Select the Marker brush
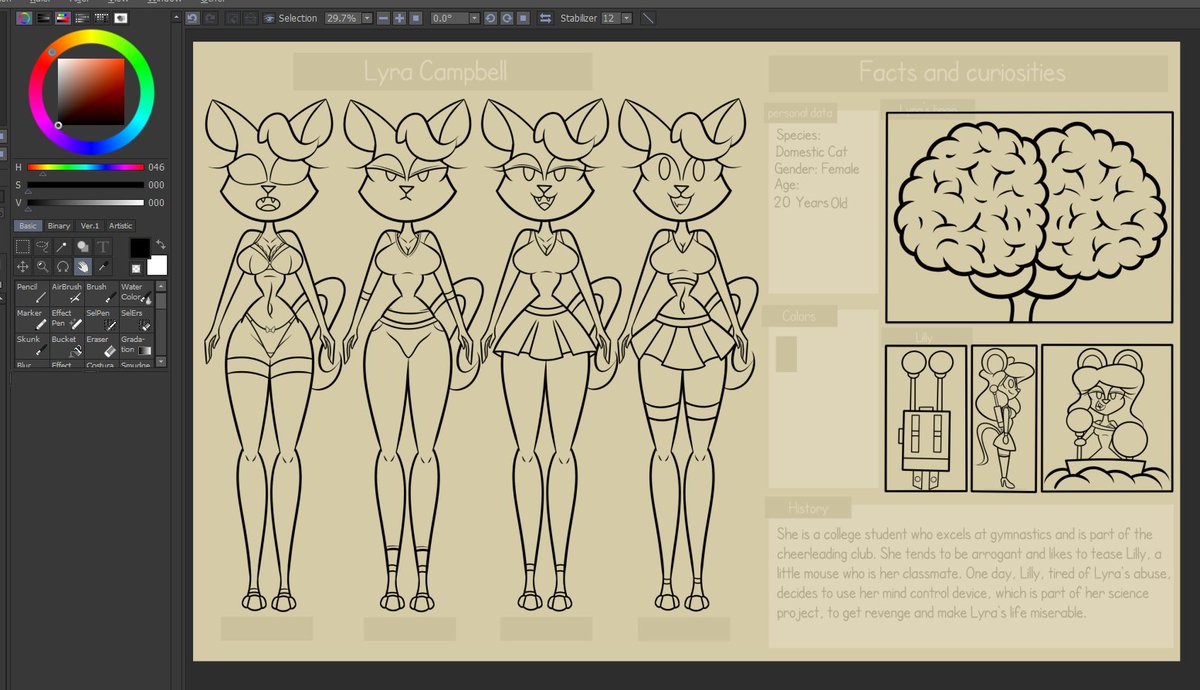 click(x=32, y=319)
